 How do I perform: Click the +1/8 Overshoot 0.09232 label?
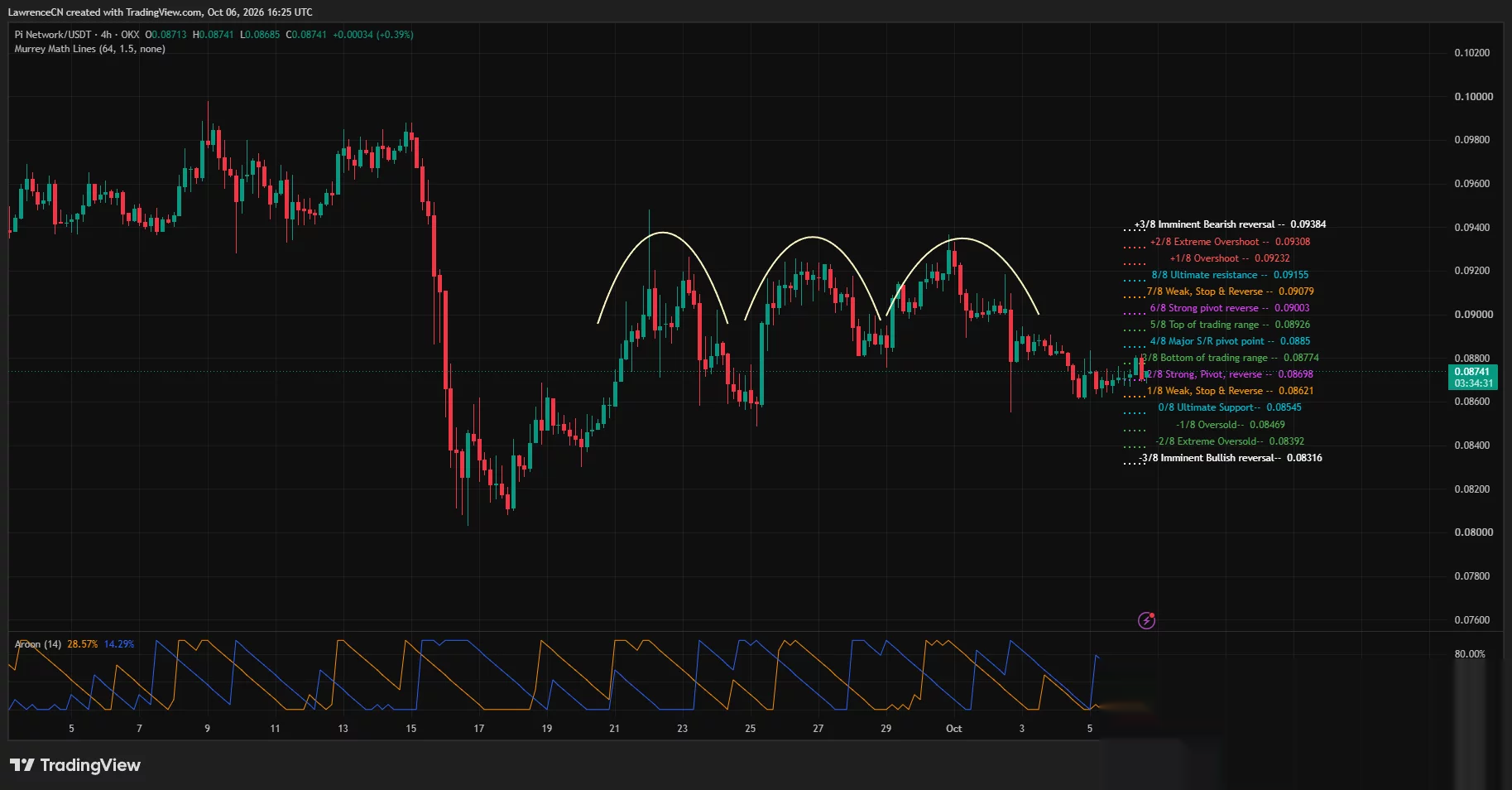click(1230, 258)
